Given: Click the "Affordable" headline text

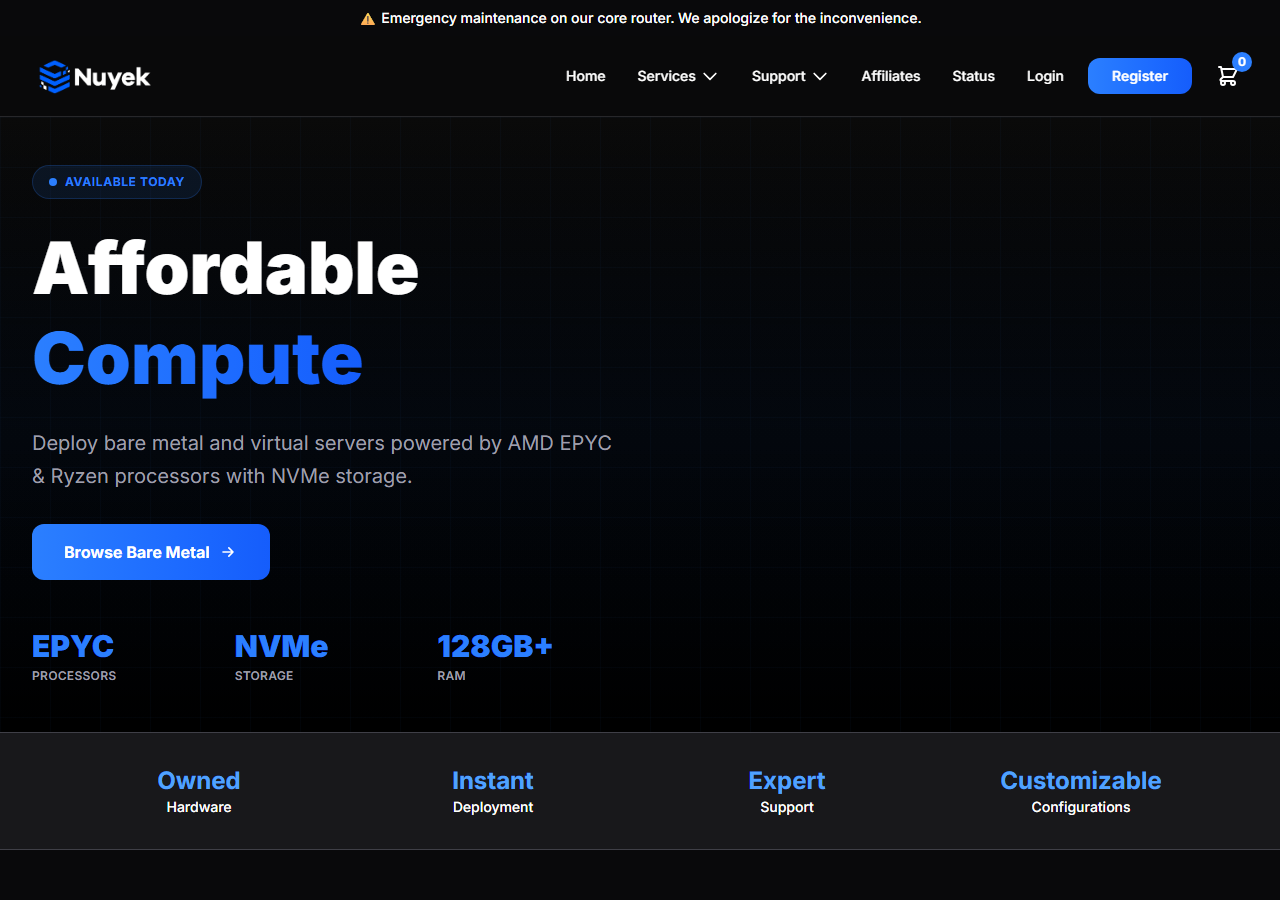Looking at the screenshot, I should click(226, 268).
